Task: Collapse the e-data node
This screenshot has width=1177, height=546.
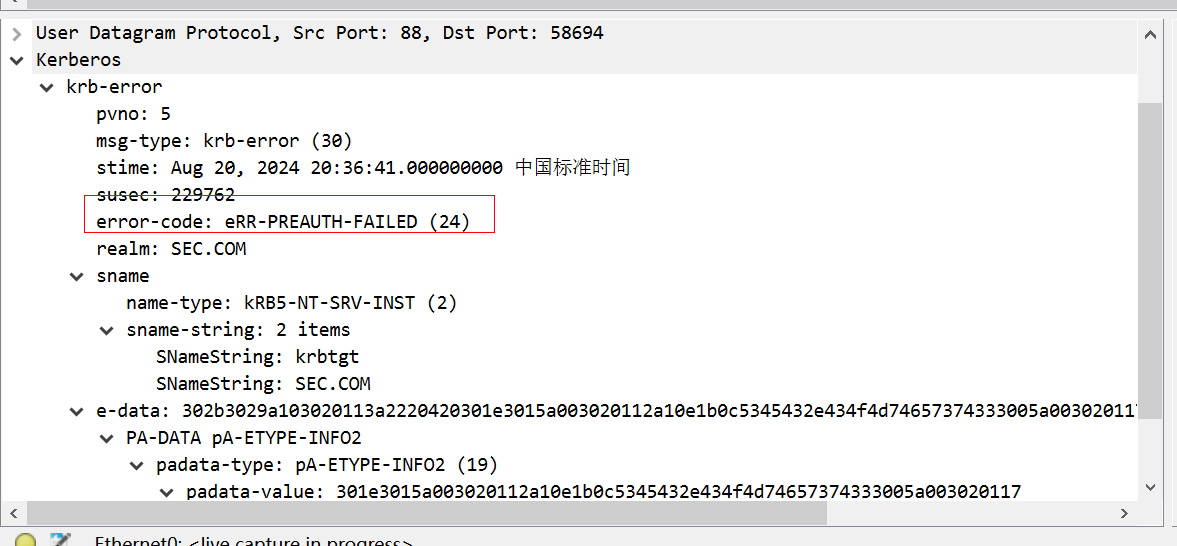Action: click(x=76, y=411)
